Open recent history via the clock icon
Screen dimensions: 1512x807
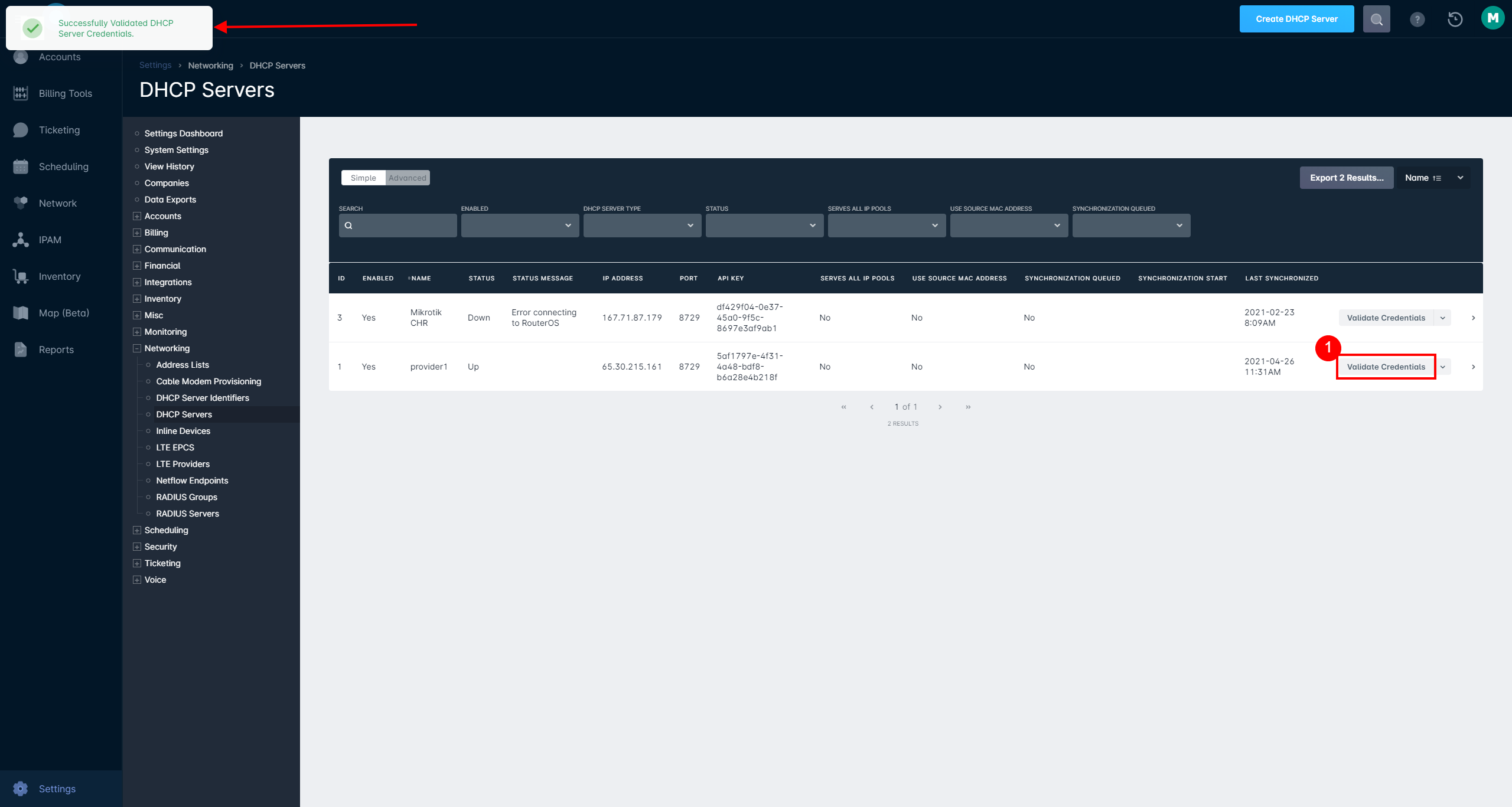coord(1455,18)
